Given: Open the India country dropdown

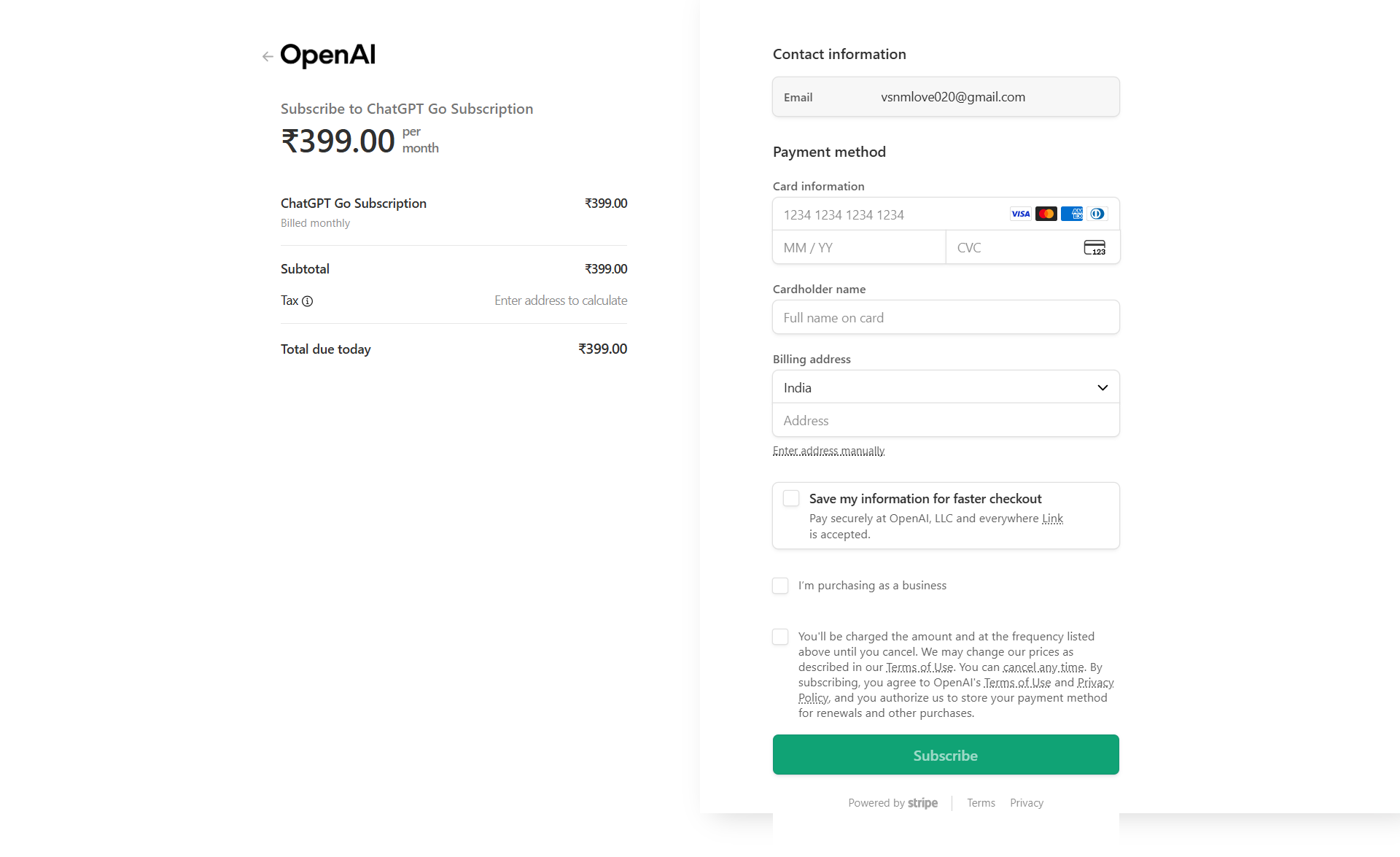Looking at the screenshot, I should click(x=946, y=387).
